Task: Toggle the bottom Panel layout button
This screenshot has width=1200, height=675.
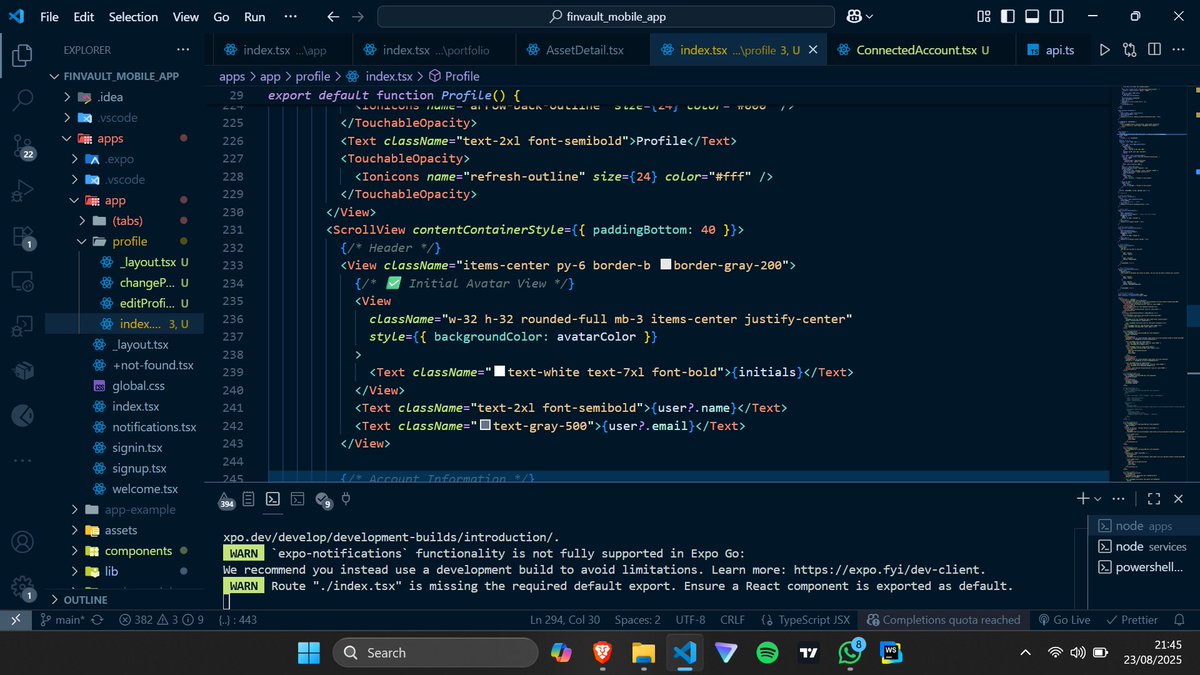Action: click(1032, 17)
